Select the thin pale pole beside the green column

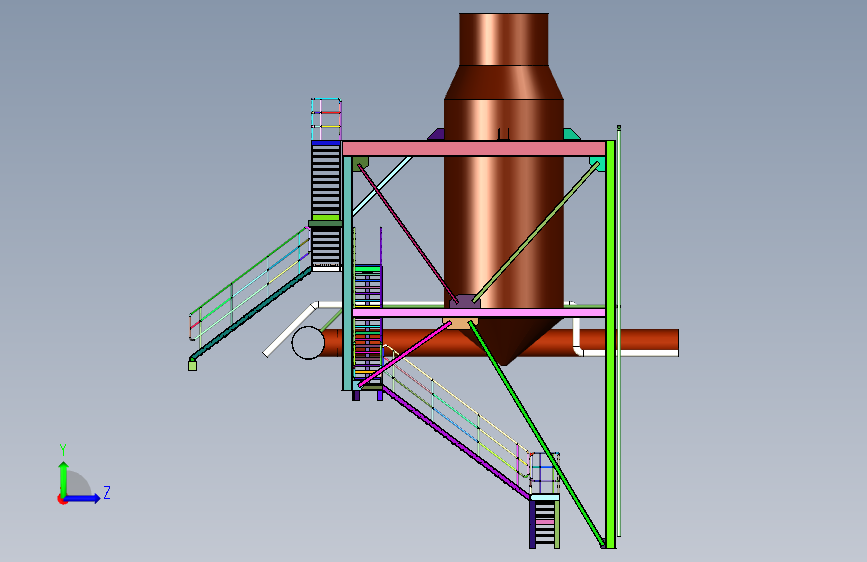[619, 331]
